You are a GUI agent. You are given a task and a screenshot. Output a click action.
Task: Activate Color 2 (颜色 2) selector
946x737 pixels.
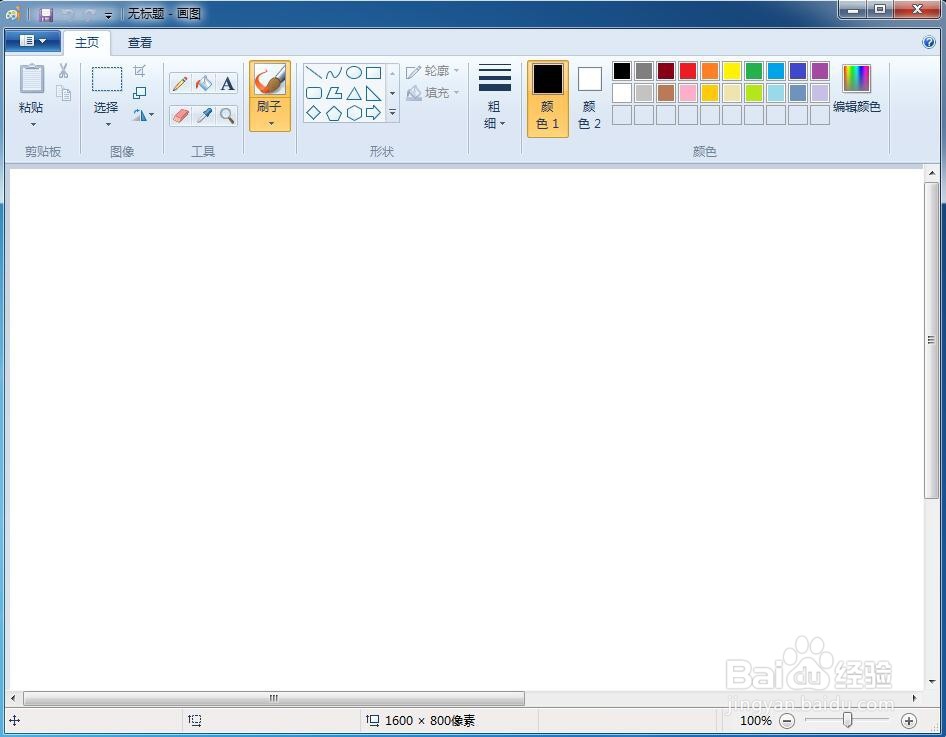click(589, 99)
